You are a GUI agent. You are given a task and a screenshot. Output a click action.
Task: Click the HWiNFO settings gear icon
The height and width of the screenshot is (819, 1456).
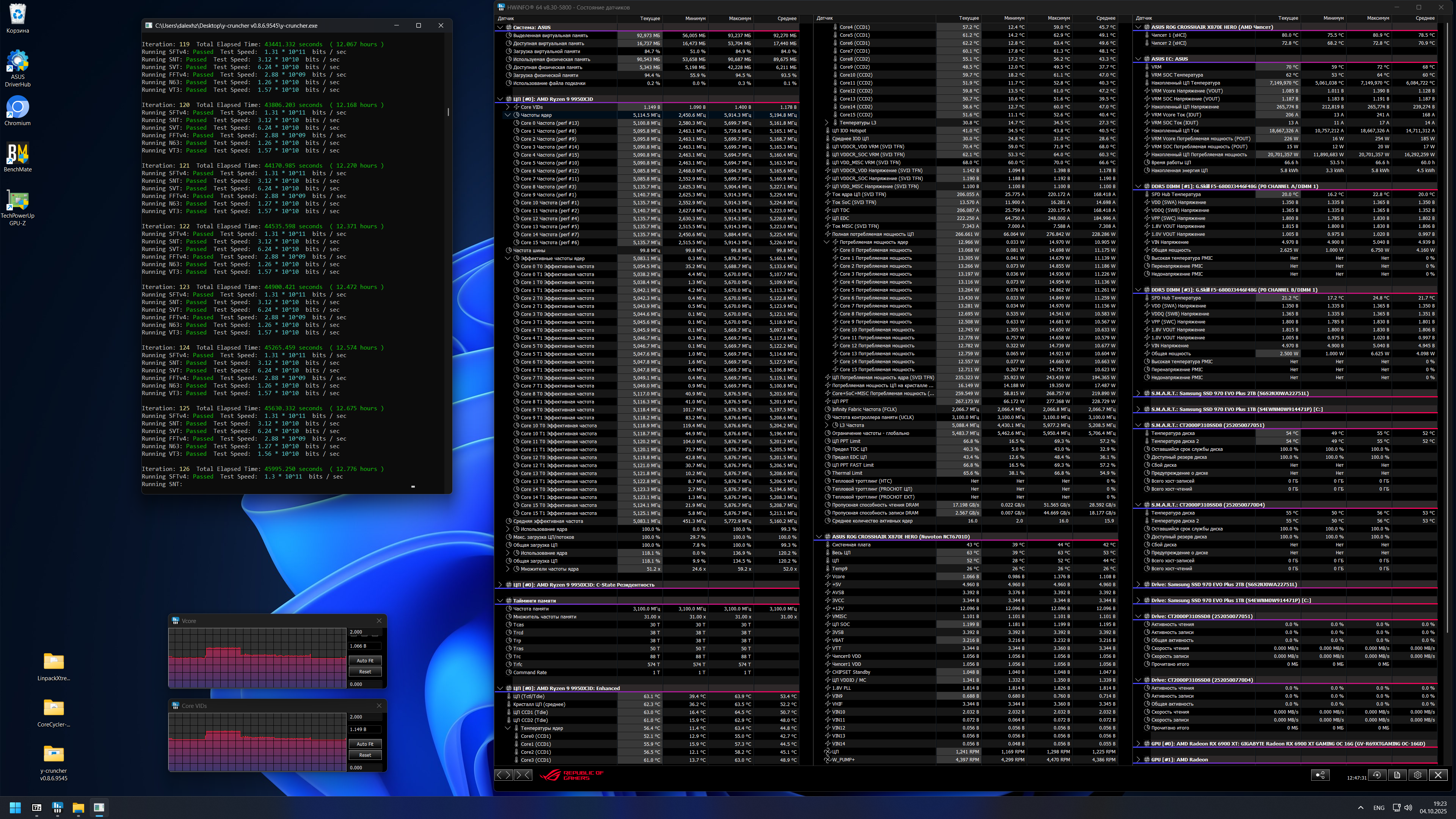[1417, 775]
